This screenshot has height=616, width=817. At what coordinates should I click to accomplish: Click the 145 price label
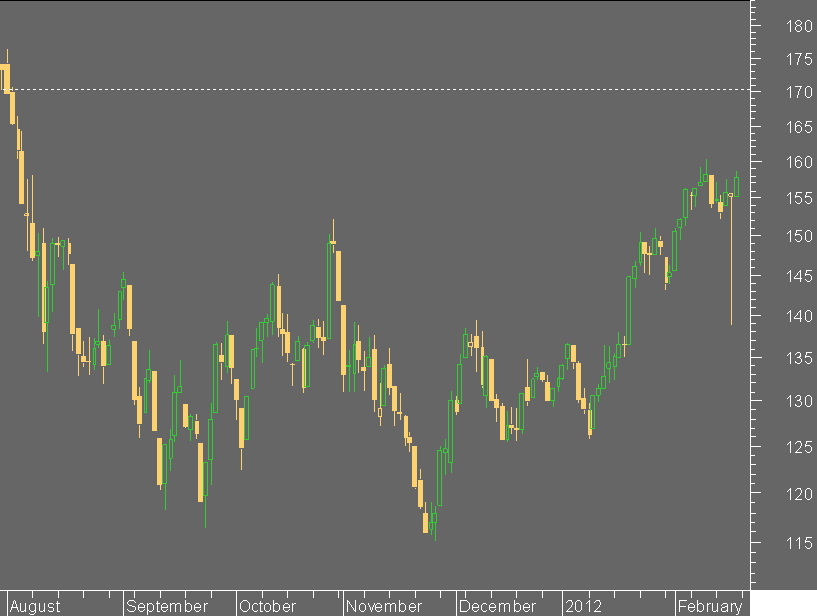click(799, 276)
